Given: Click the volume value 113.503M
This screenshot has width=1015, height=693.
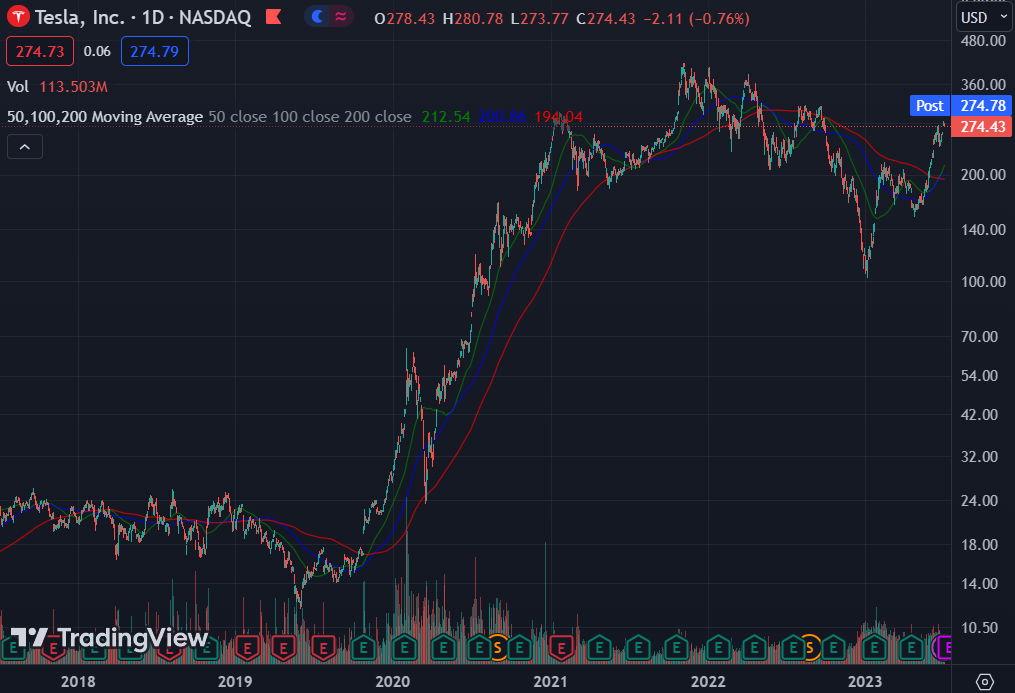Looking at the screenshot, I should pos(73,87).
